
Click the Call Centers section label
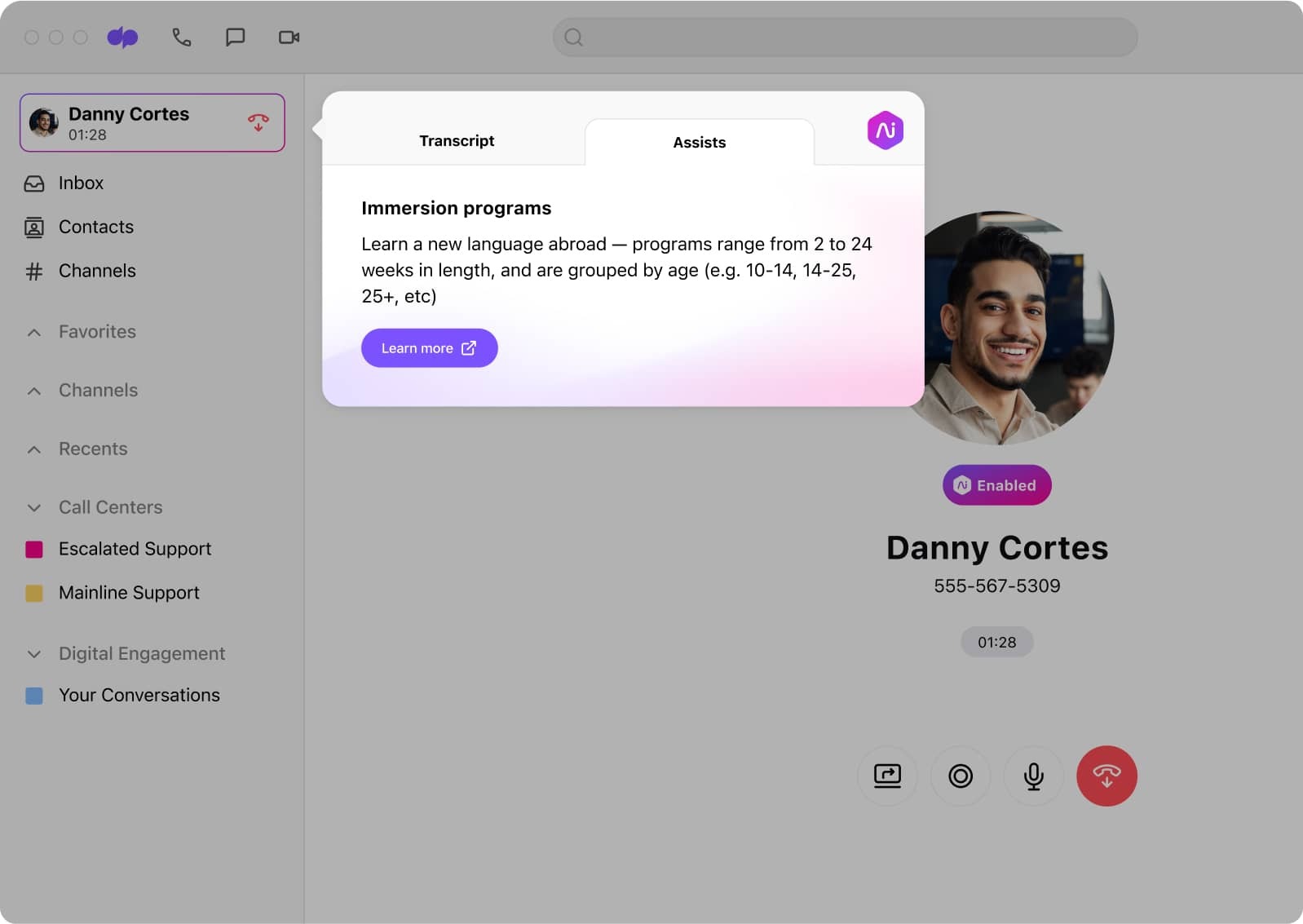(x=110, y=507)
